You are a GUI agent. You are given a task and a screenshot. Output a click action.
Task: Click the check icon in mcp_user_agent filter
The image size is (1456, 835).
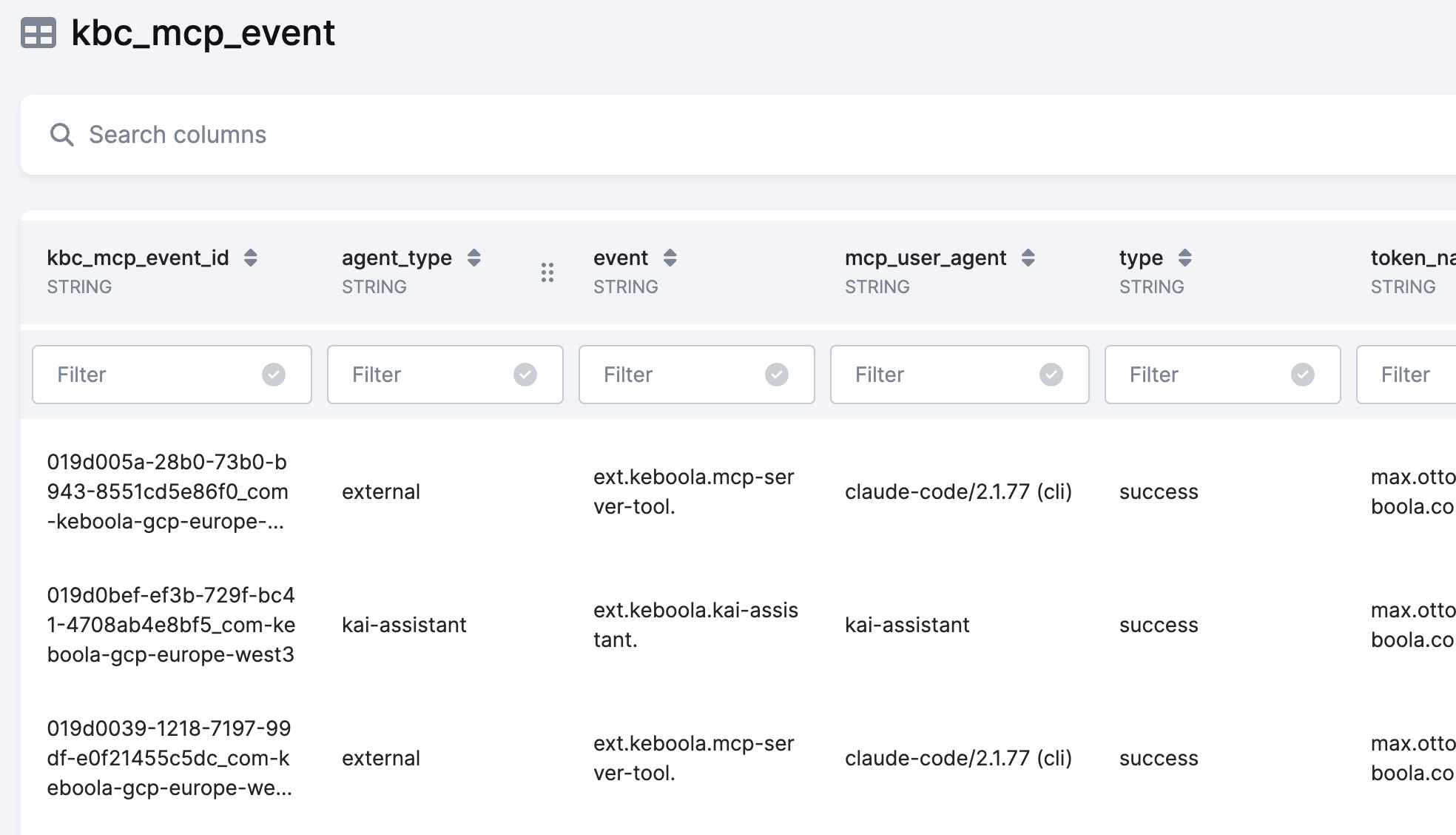pos(1052,375)
